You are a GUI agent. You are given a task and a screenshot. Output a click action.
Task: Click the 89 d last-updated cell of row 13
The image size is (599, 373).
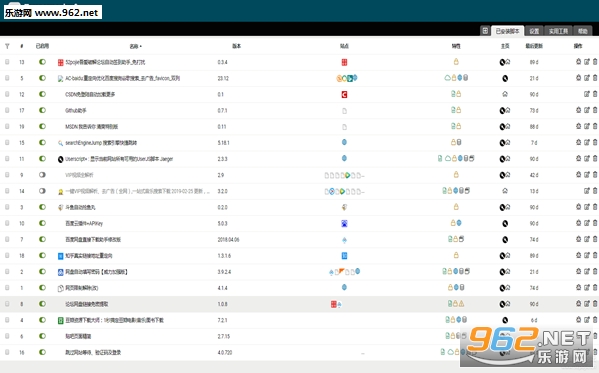534,62
